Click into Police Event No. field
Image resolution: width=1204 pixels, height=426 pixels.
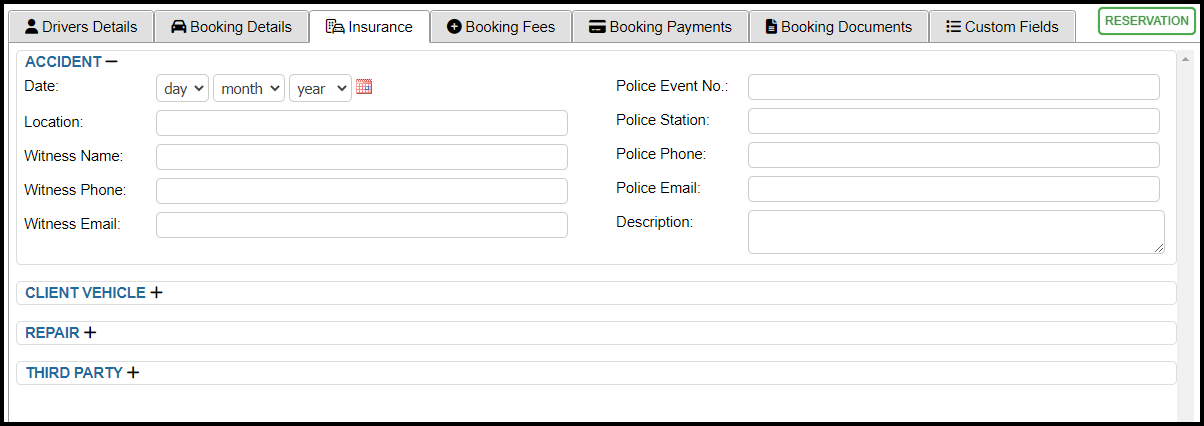954,87
